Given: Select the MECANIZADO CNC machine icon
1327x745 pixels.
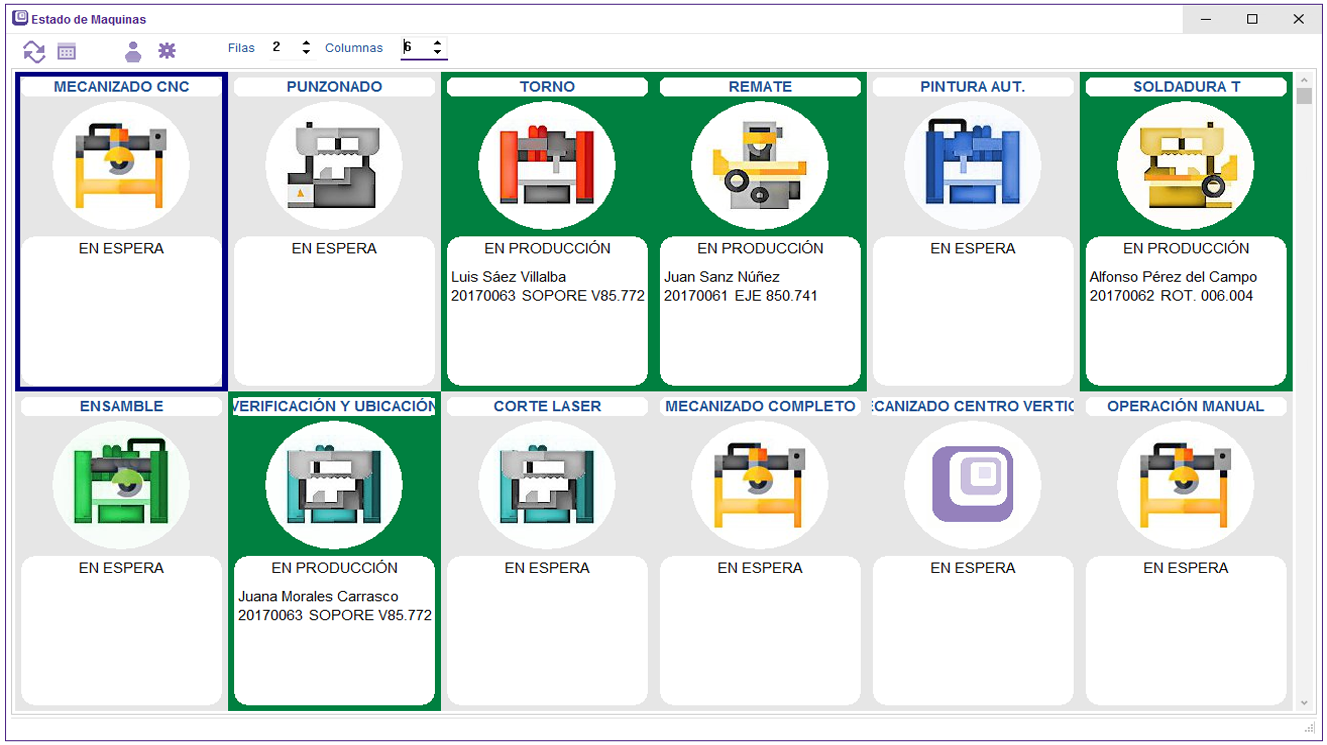Looking at the screenshot, I should point(121,165).
